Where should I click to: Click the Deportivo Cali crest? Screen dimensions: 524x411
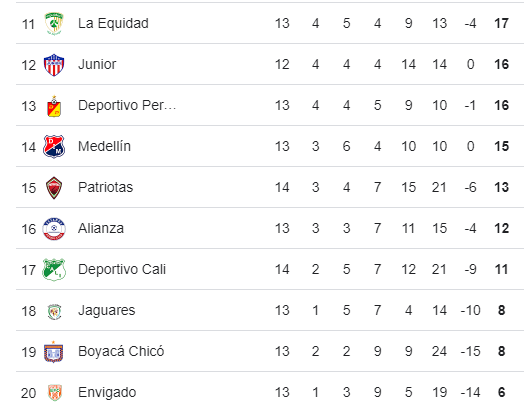(54, 270)
